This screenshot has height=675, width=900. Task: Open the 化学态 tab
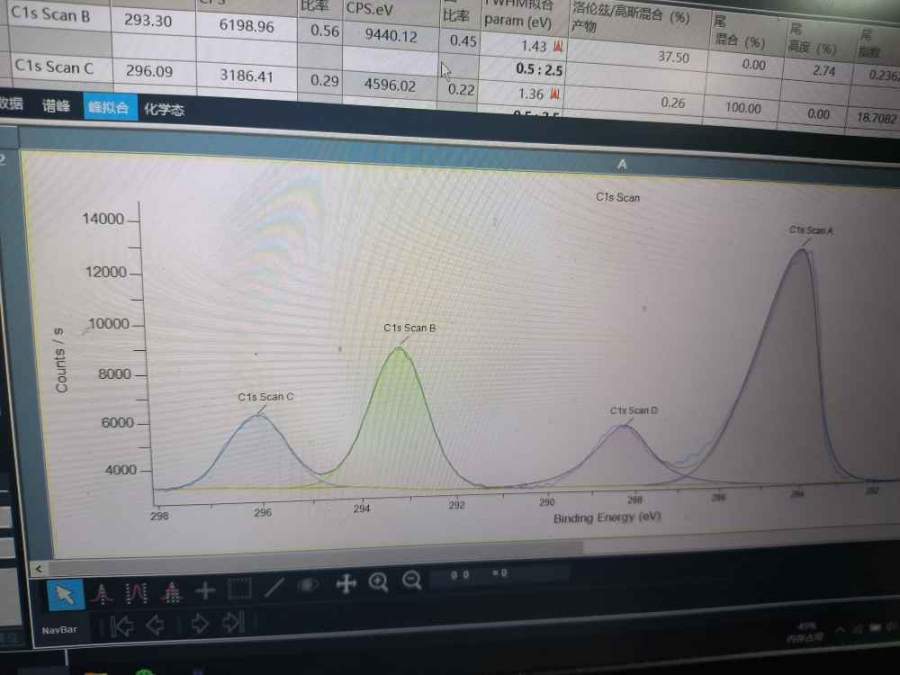pos(163,109)
